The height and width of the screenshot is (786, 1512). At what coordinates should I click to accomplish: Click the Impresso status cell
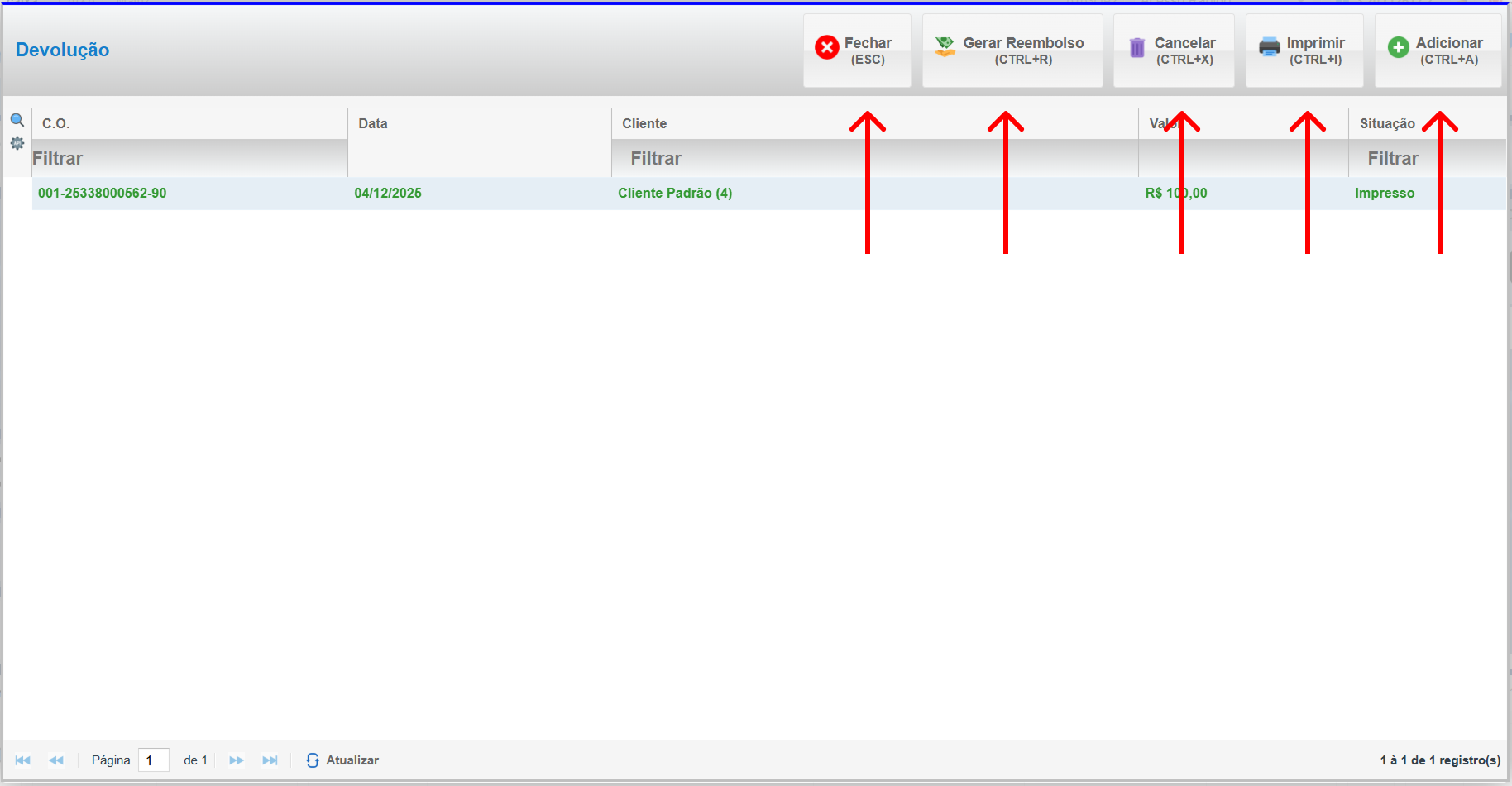pos(1384,193)
